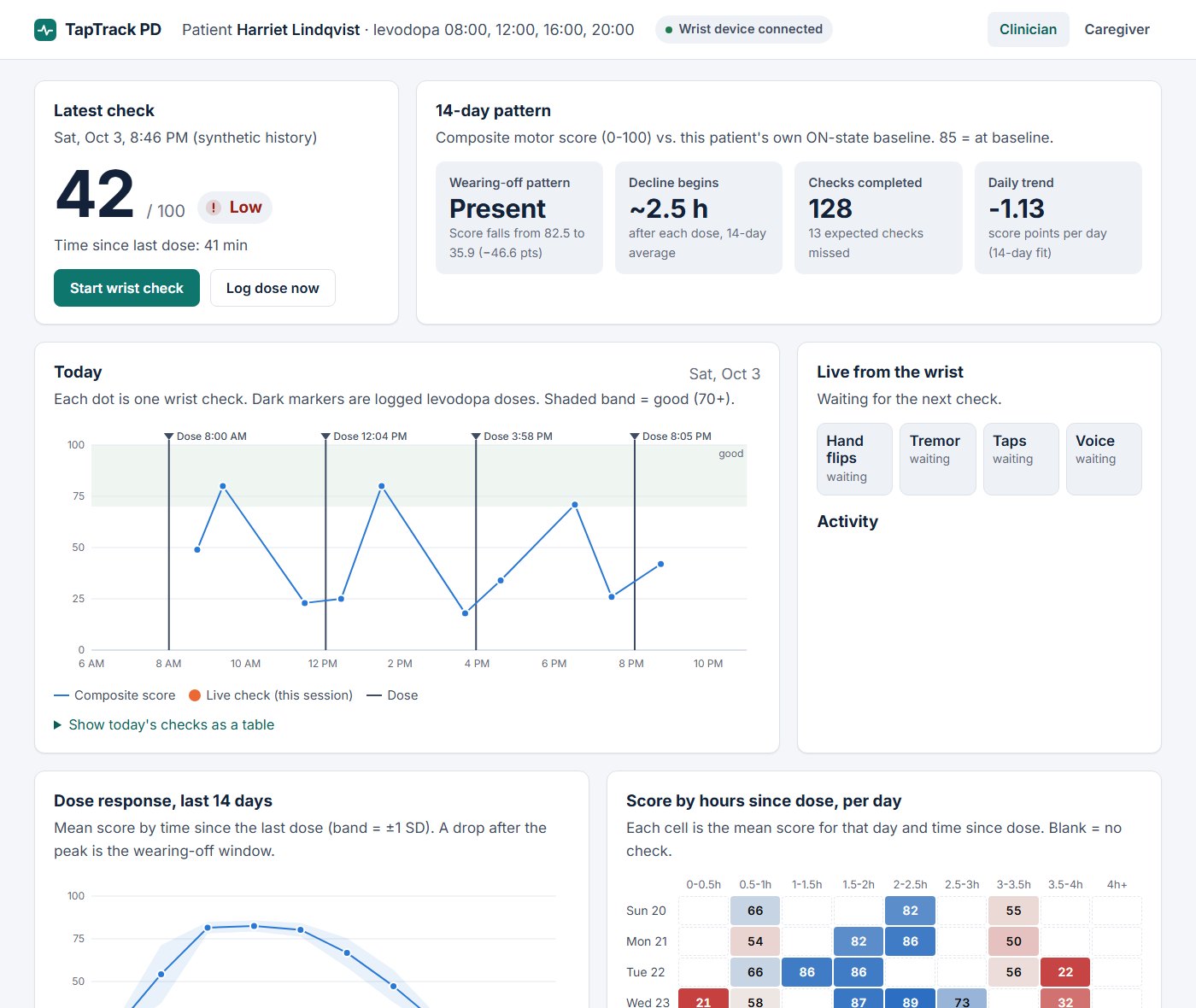Click the Mon 21 heatmap cell showing 54
This screenshot has width=1196, height=1008.
click(755, 941)
